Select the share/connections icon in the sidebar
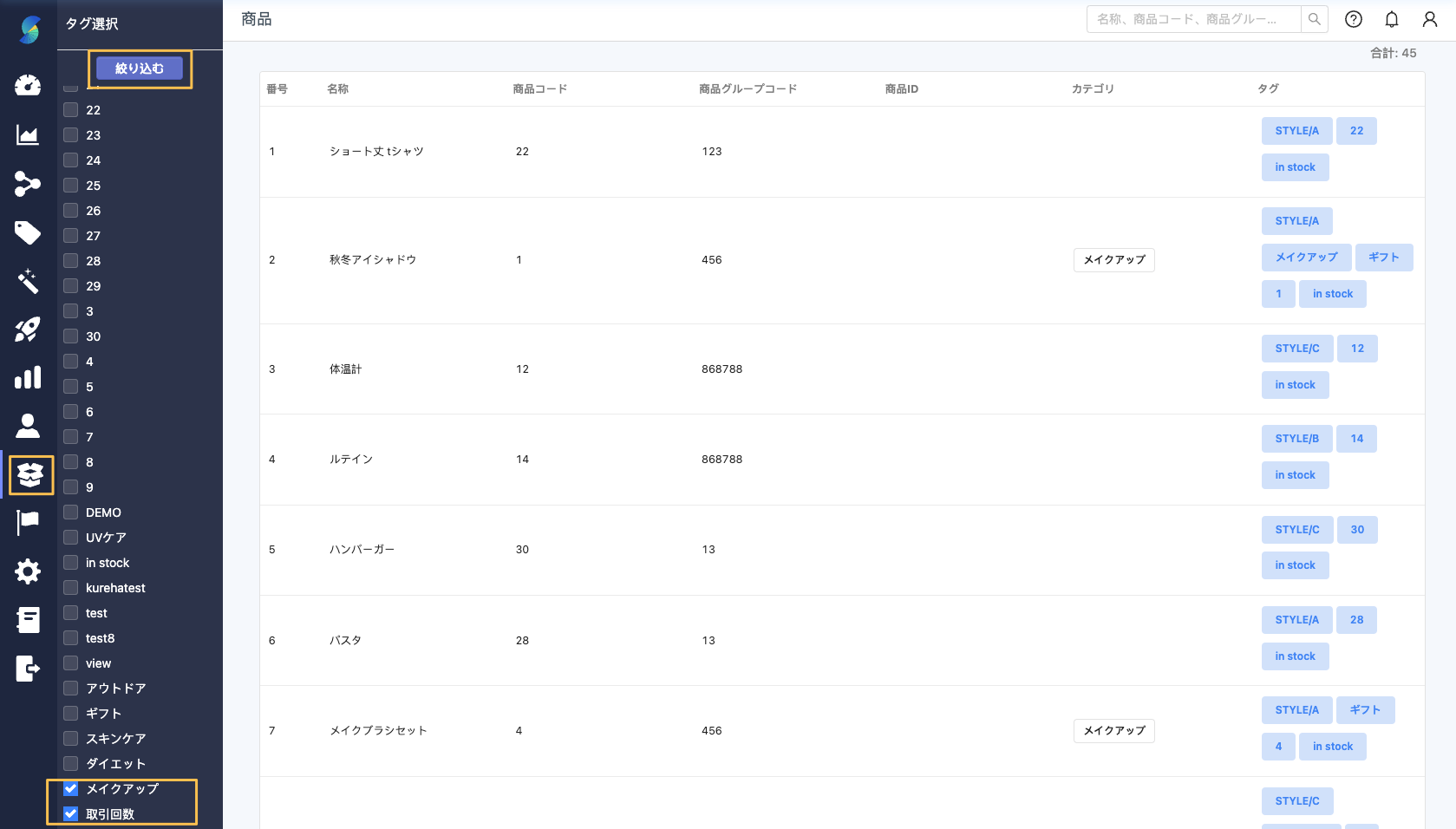The width and height of the screenshot is (1456, 829). [x=29, y=184]
